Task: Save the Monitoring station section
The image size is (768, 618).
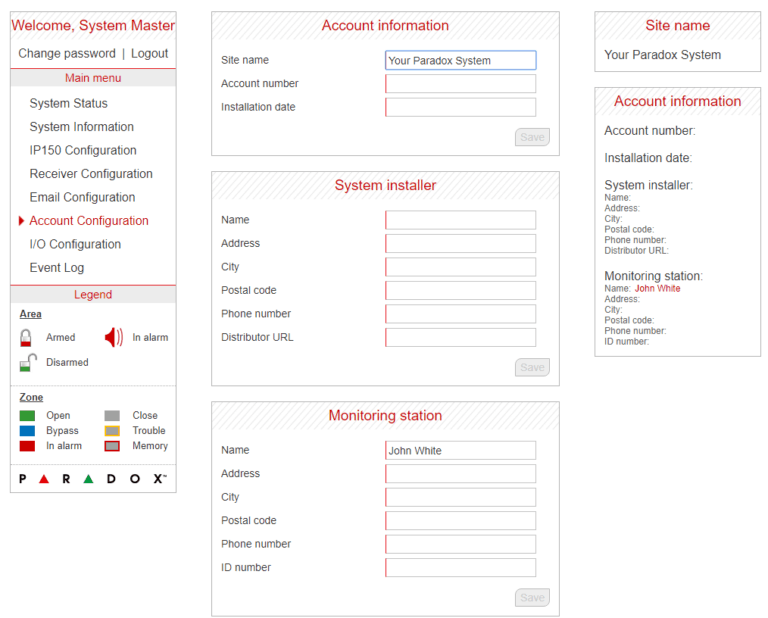Action: coord(532,597)
